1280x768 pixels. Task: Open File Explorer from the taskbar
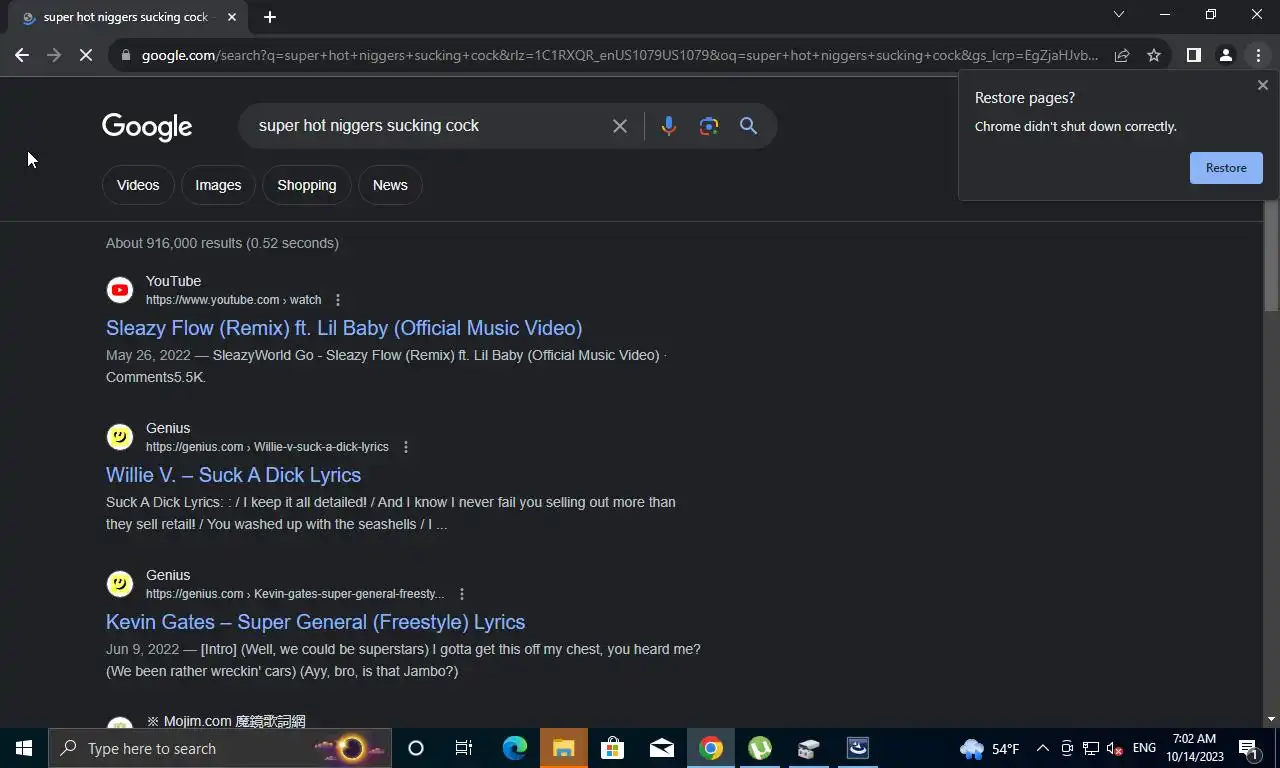563,748
